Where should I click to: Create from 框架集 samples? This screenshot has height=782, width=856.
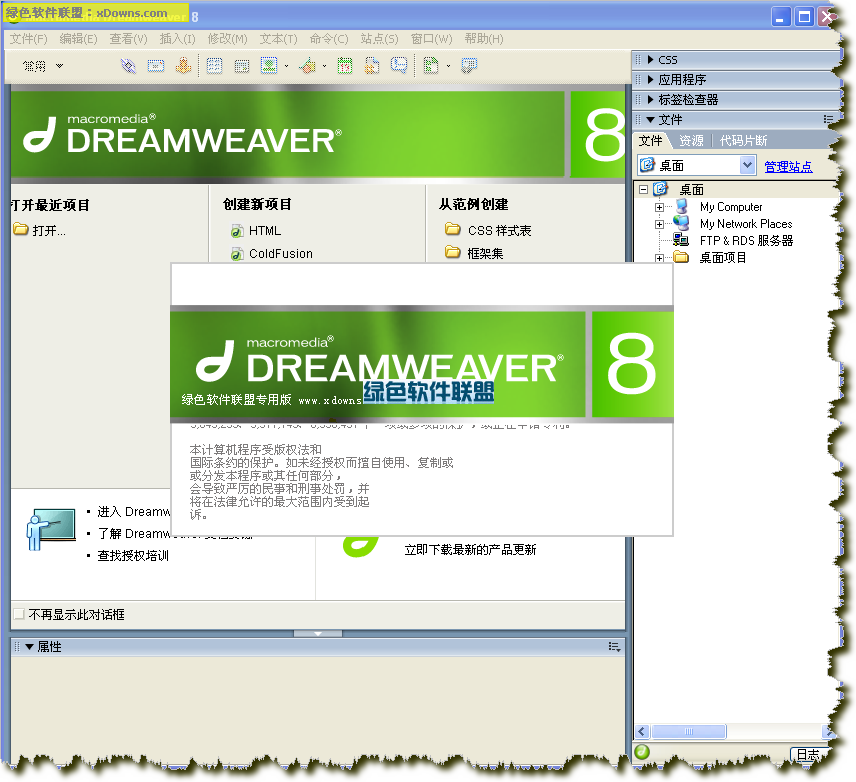point(485,253)
